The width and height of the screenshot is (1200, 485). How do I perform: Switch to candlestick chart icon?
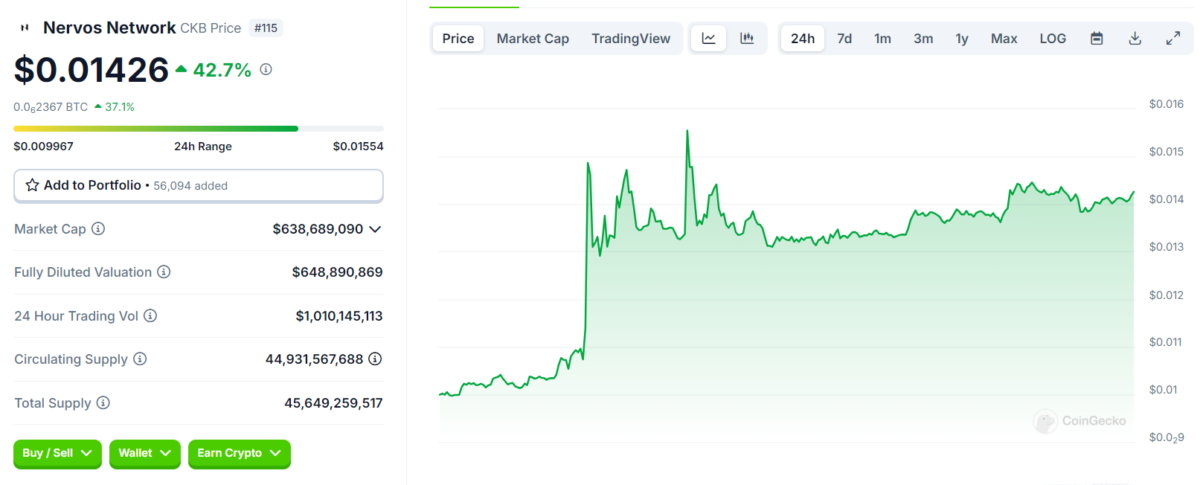747,39
